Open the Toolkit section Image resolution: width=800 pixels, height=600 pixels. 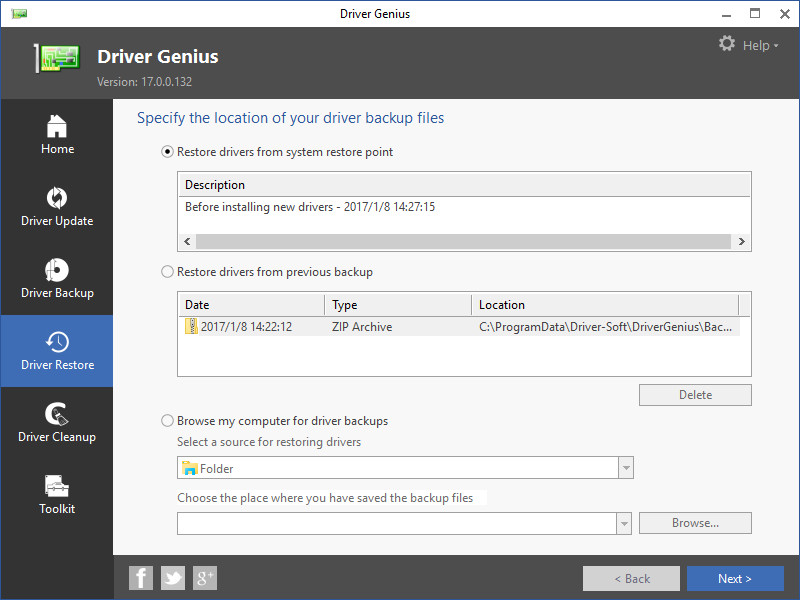click(x=57, y=494)
